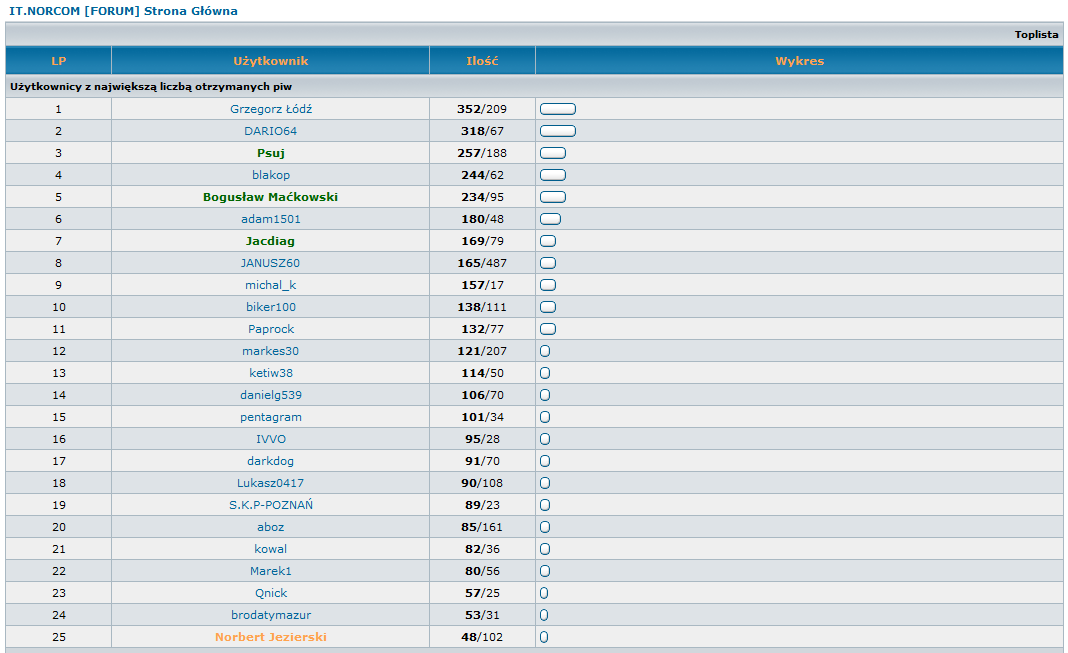Click the 48/102 count value
The height and width of the screenshot is (653, 1068).
482,637
